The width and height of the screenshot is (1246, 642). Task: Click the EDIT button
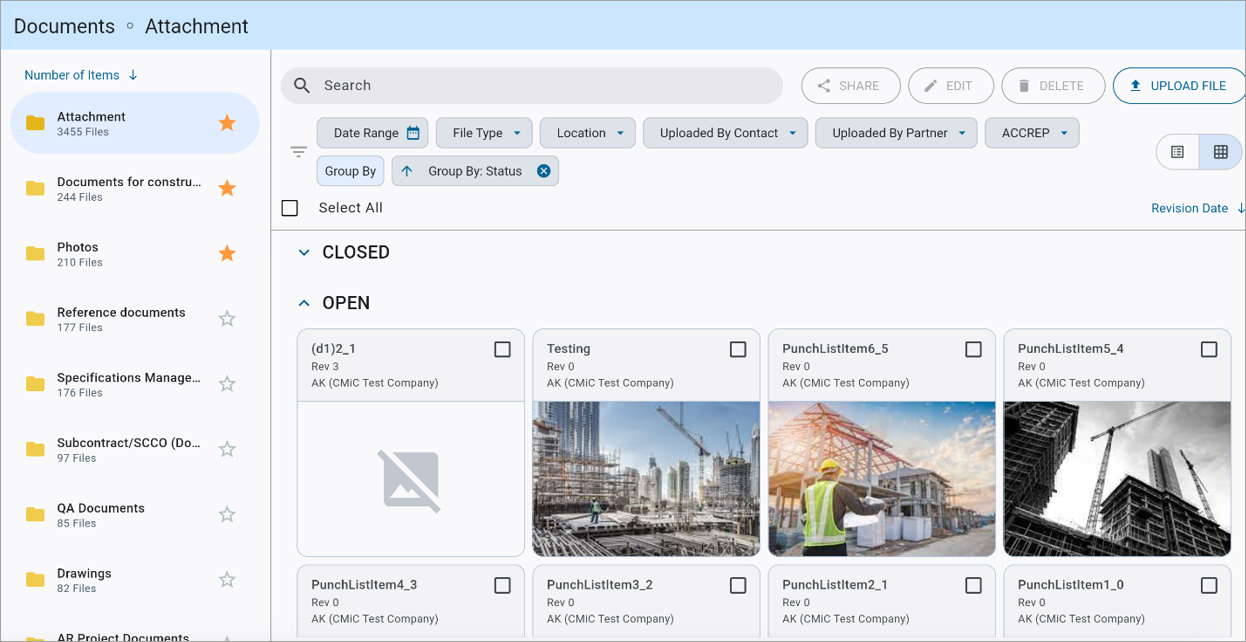pos(951,86)
